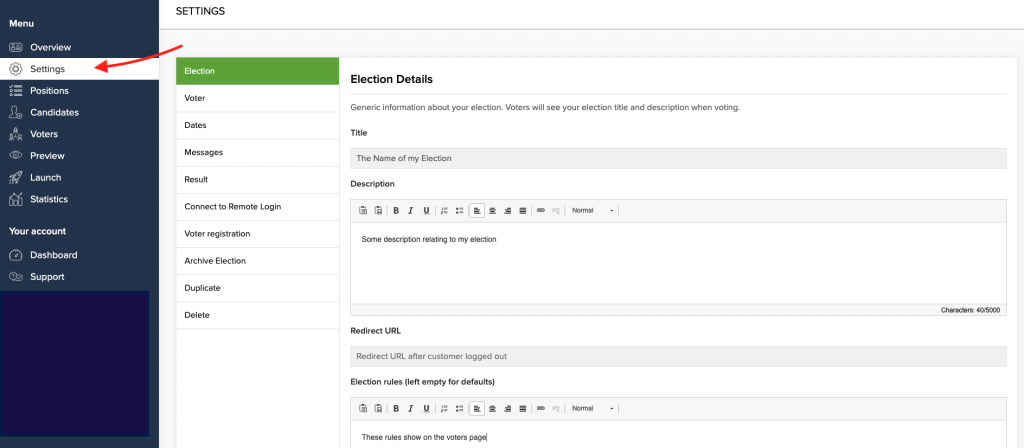Toggle underline in the Election rules toolbar
The width and height of the screenshot is (1024, 448).
[x=426, y=408]
